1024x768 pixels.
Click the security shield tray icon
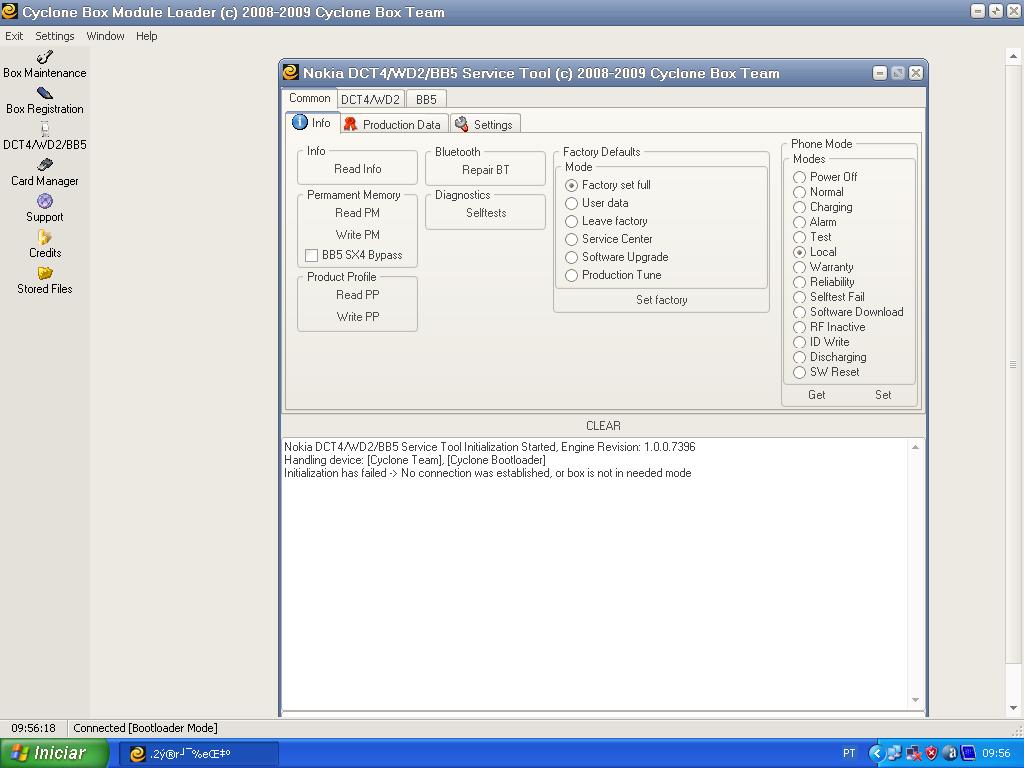pyautogui.click(x=931, y=753)
